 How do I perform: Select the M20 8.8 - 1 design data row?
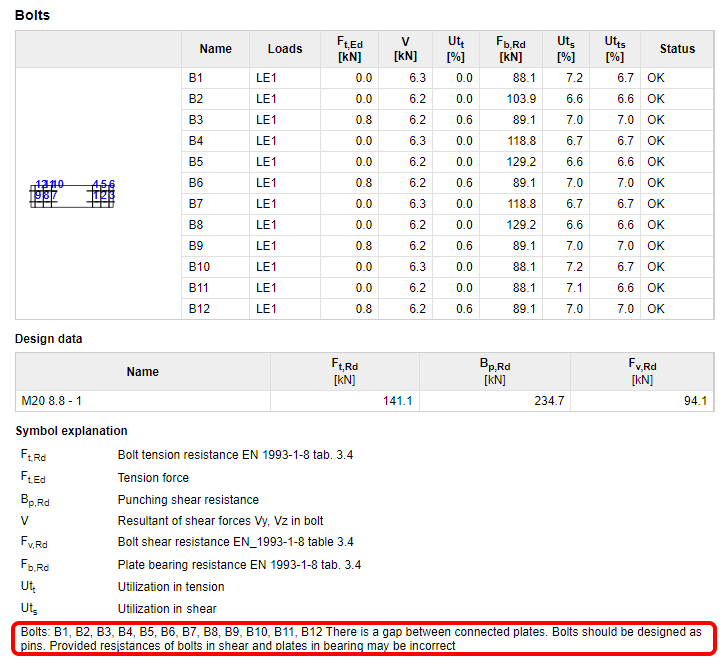(x=365, y=401)
